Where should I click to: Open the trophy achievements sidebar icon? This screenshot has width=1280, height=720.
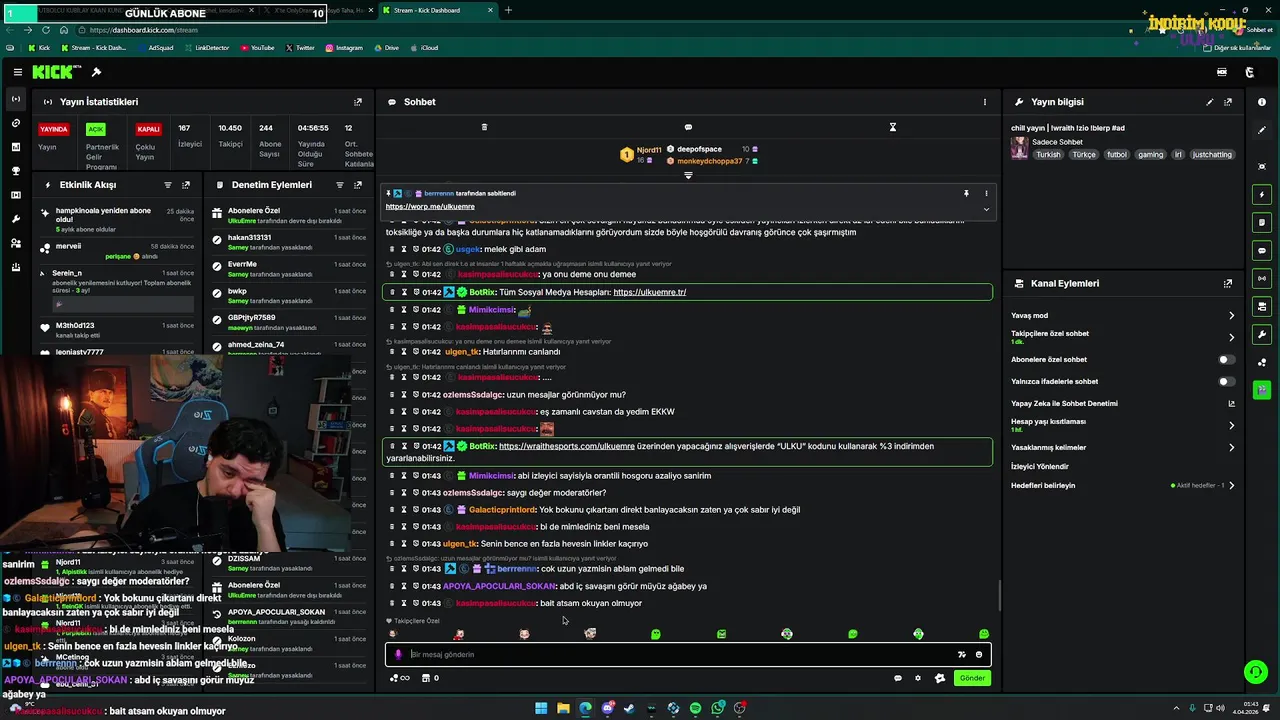pos(15,171)
